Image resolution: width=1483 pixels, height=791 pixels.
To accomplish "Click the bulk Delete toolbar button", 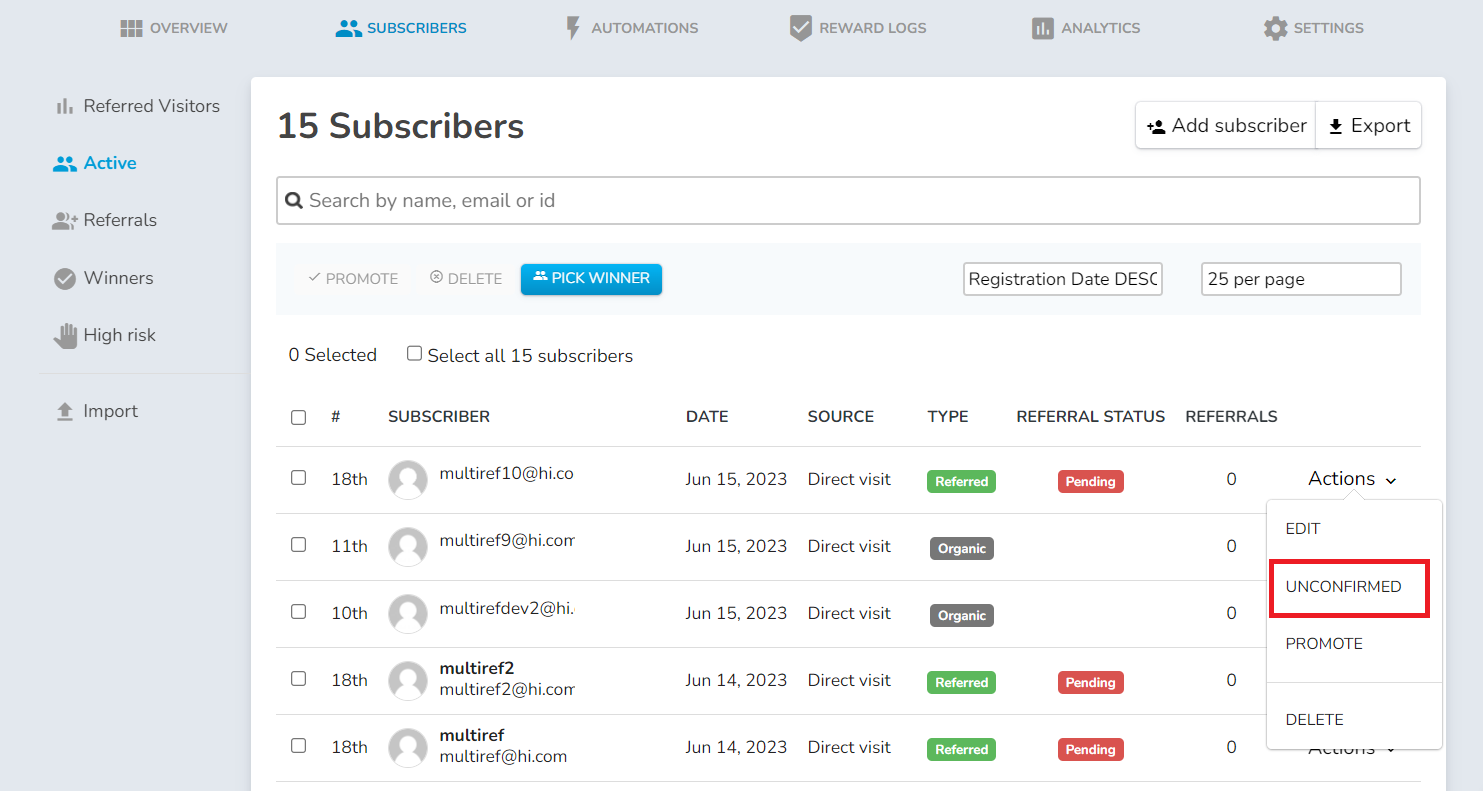I will [466, 279].
